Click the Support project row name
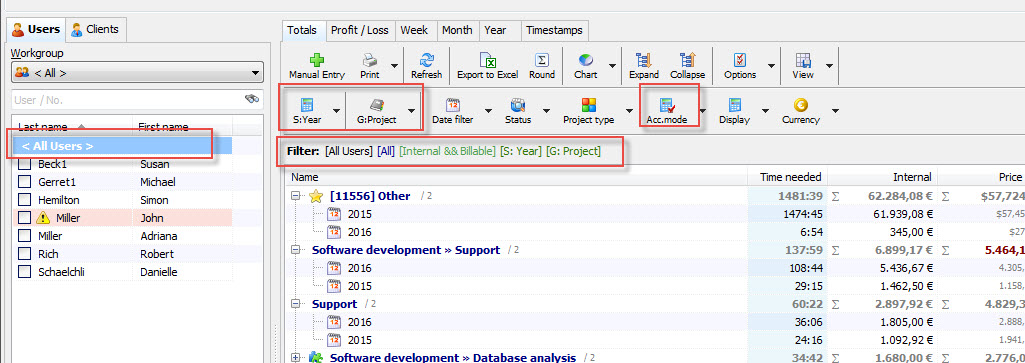This screenshot has height=363, width=1025. [334, 304]
